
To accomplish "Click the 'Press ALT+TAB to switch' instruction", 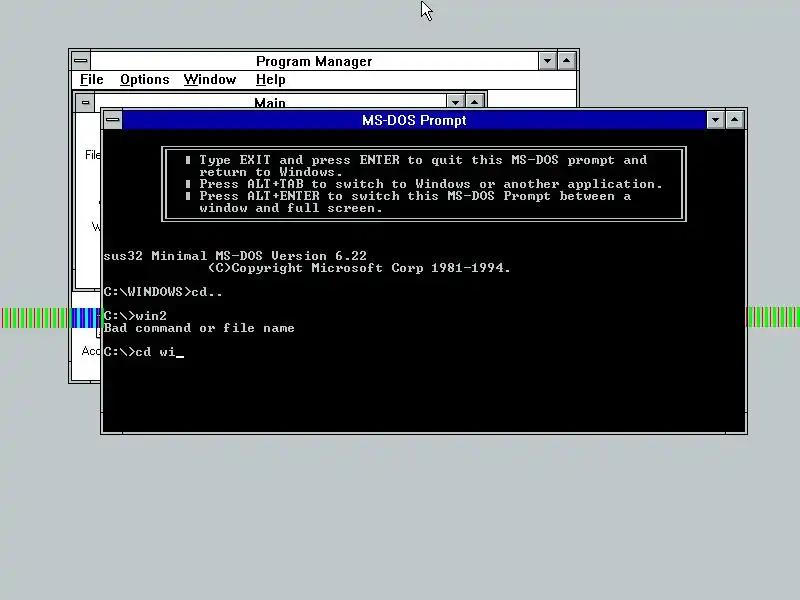I will click(x=423, y=184).
